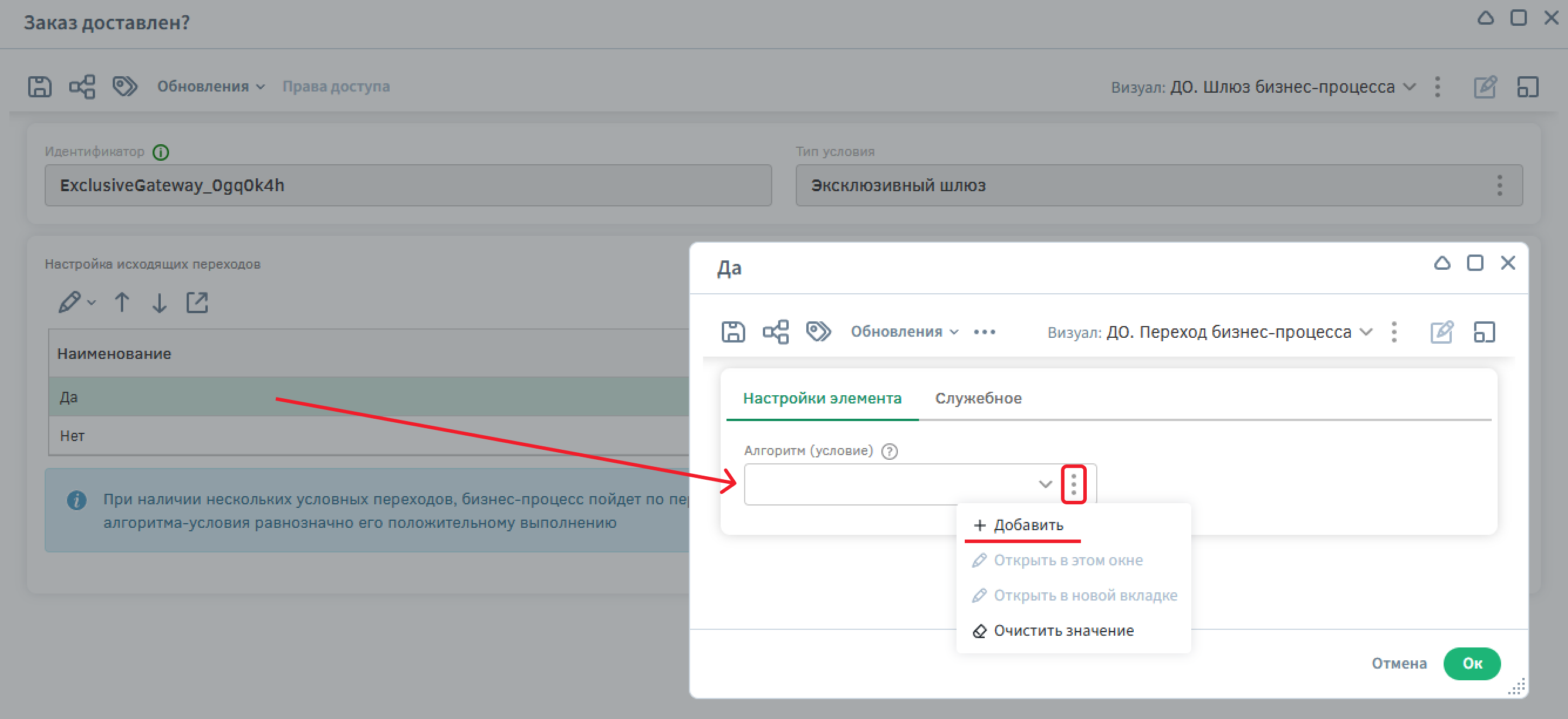Click the edit visual pencil icon in the Да dialog
Screen dimensions: 1568x719
[1441, 332]
